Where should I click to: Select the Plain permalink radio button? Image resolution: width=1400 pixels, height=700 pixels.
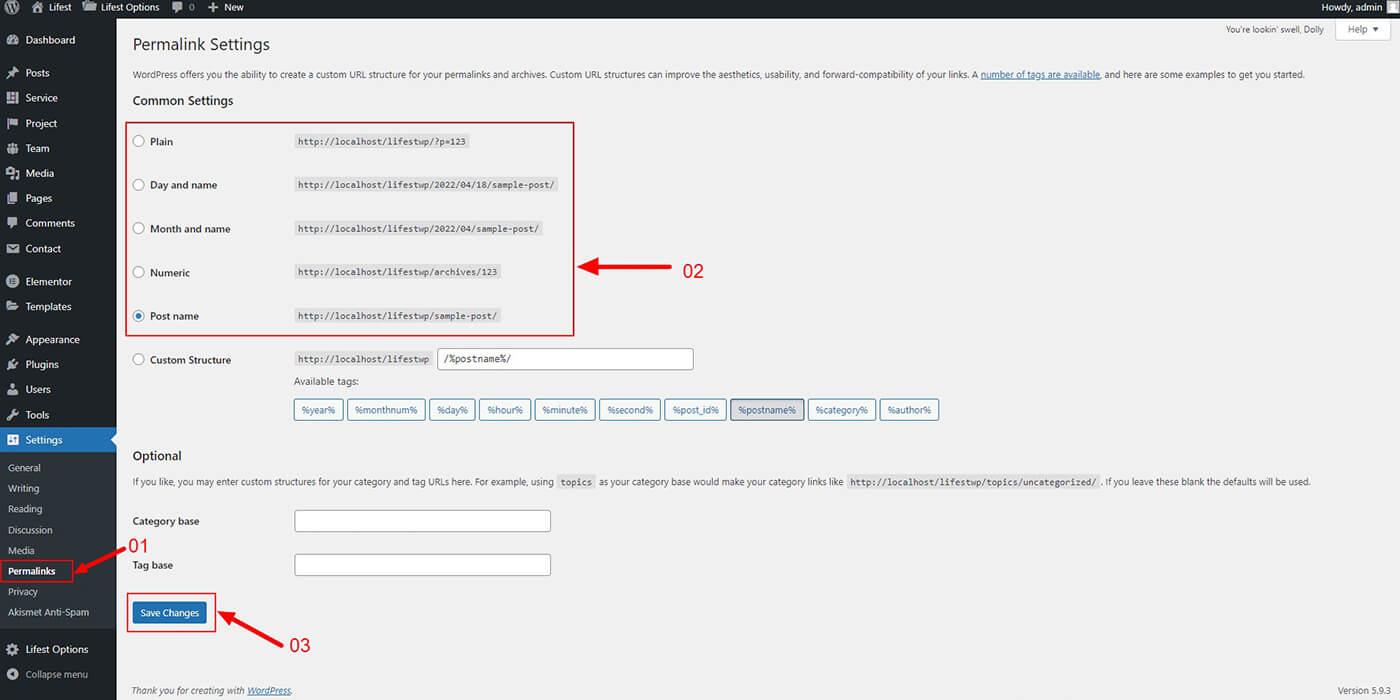pyautogui.click(x=139, y=141)
